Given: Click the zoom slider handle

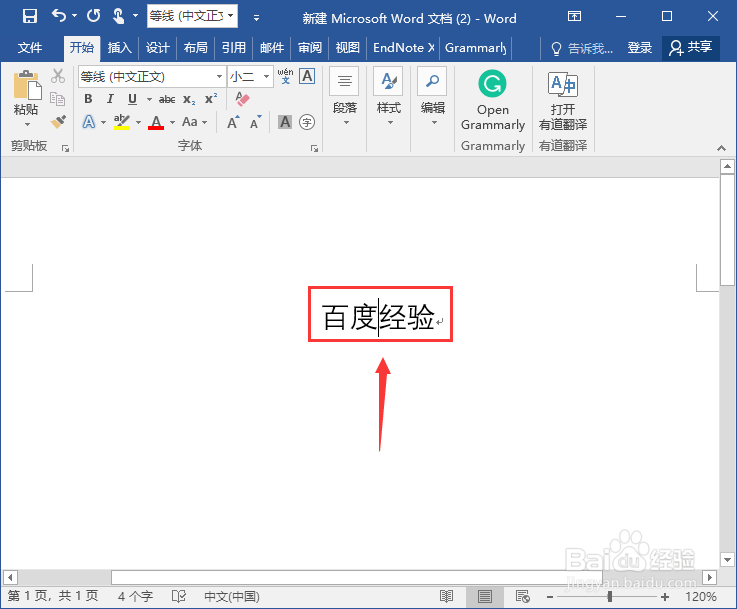Looking at the screenshot, I should (x=609, y=596).
